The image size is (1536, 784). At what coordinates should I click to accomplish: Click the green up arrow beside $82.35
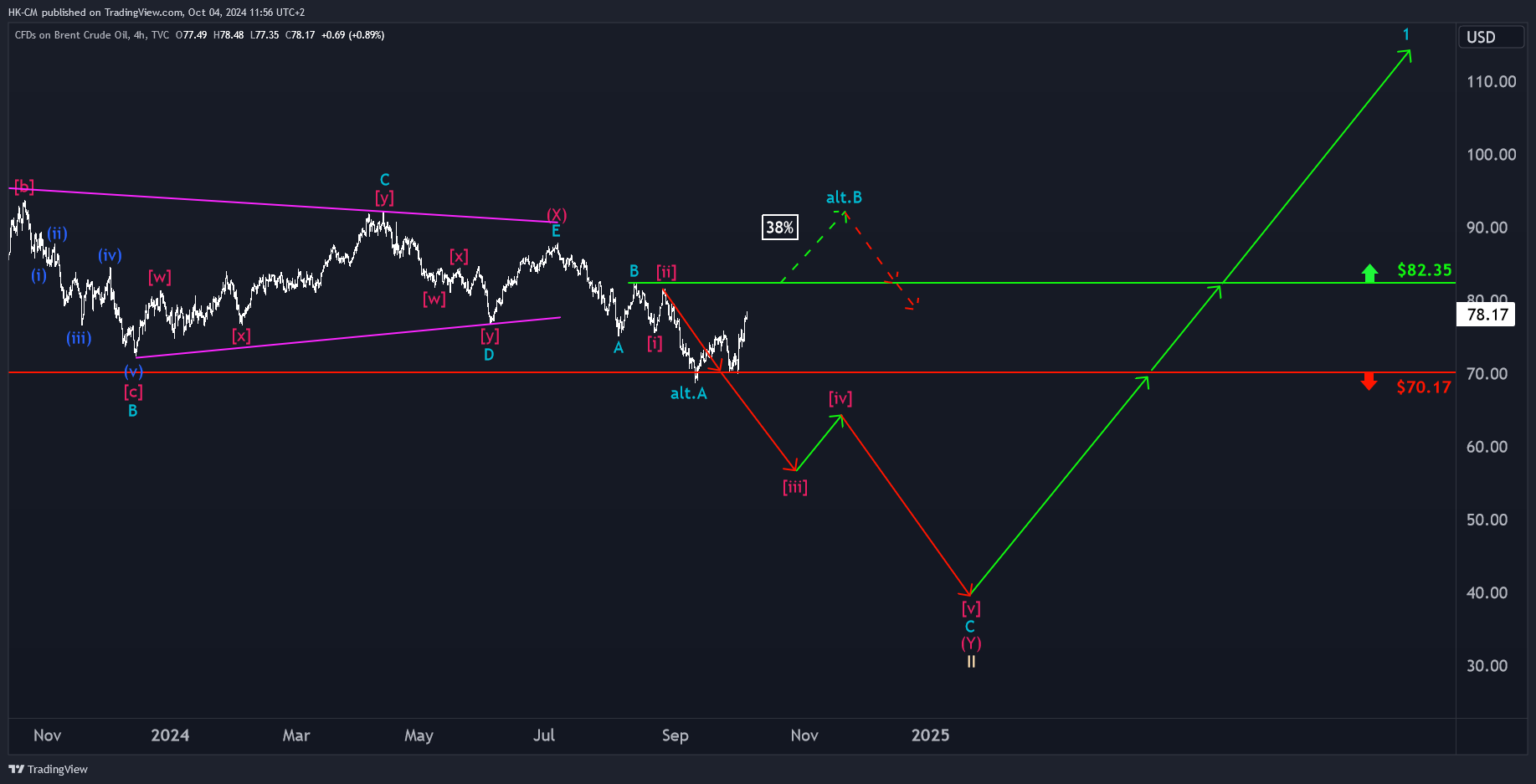click(1369, 273)
